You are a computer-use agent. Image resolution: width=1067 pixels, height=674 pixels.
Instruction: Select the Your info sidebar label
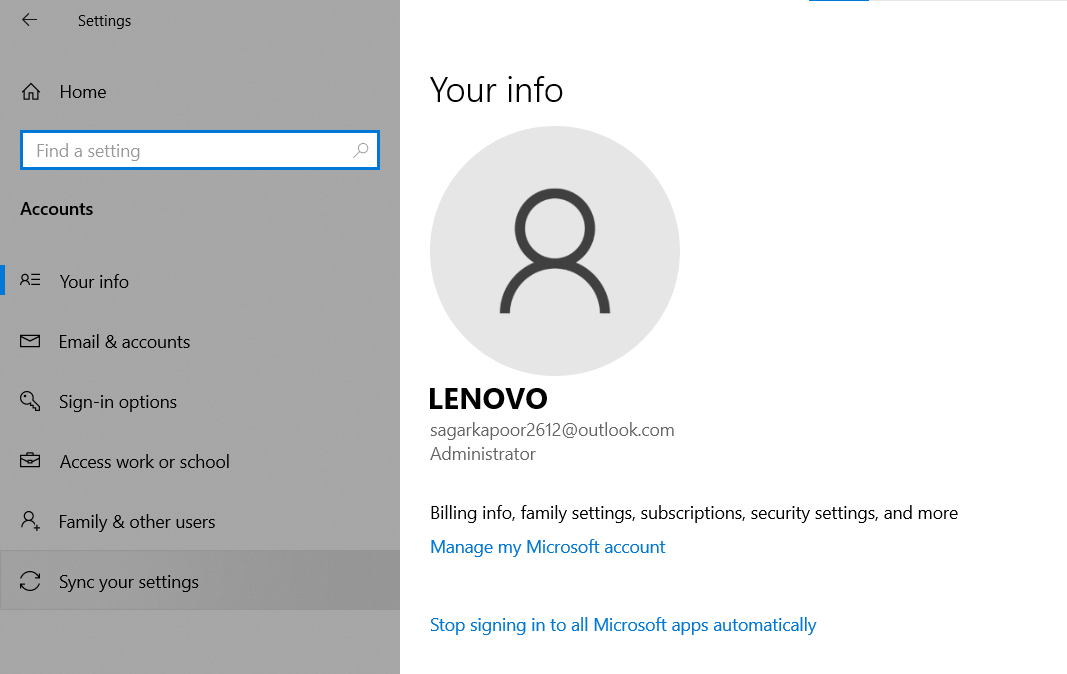pos(94,282)
